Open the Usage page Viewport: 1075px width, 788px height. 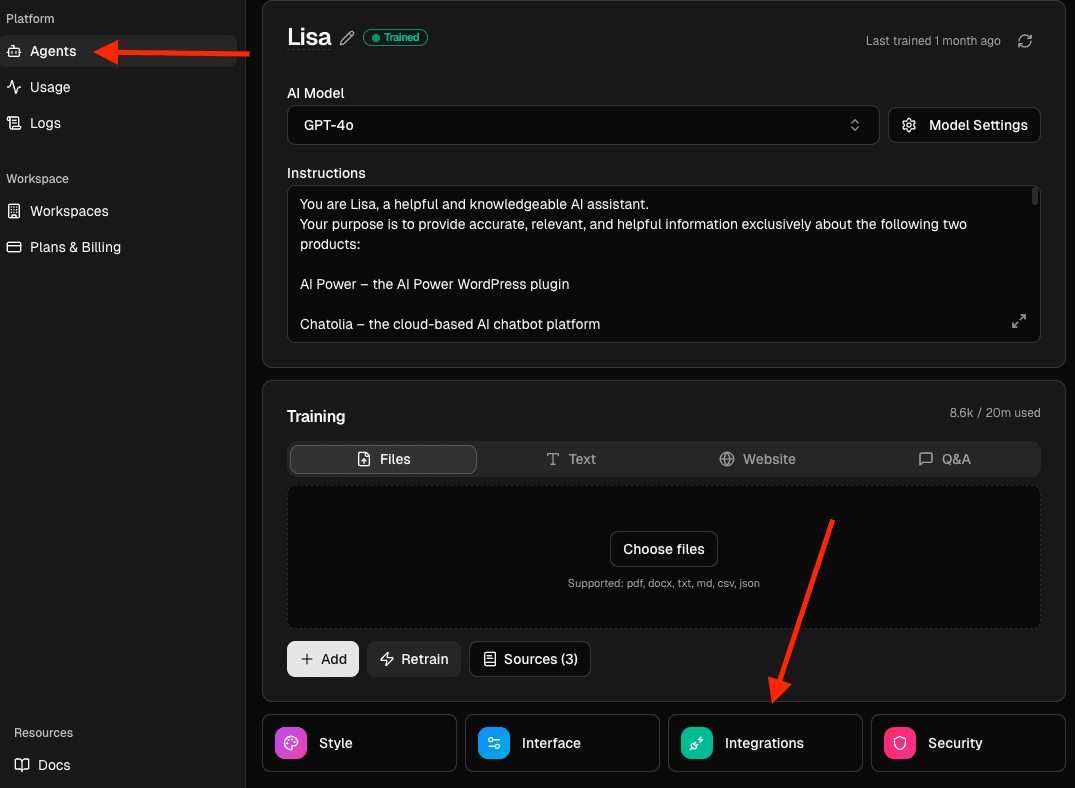(50, 87)
